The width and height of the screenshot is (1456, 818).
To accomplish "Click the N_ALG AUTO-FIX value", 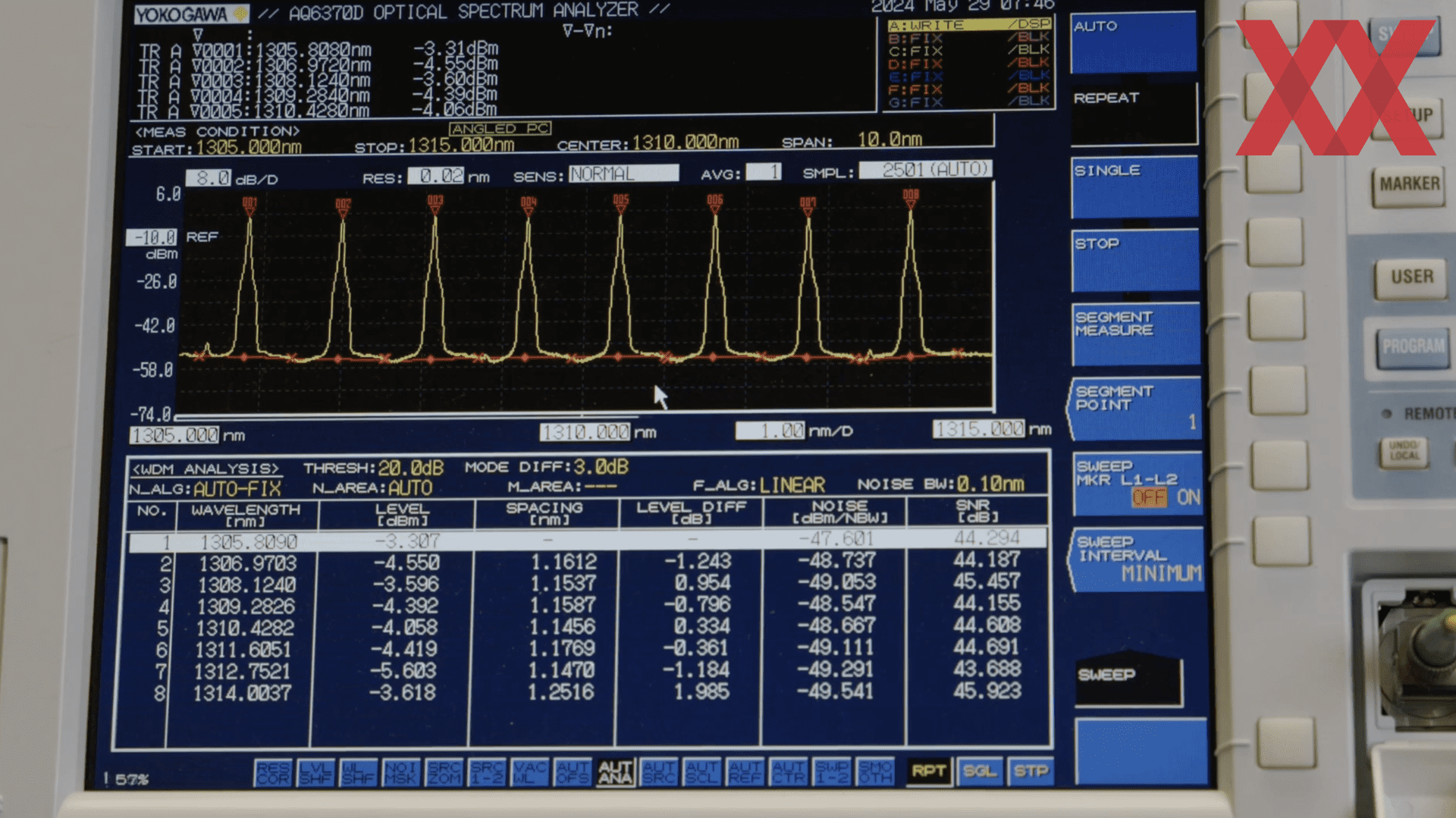I will click(x=237, y=489).
